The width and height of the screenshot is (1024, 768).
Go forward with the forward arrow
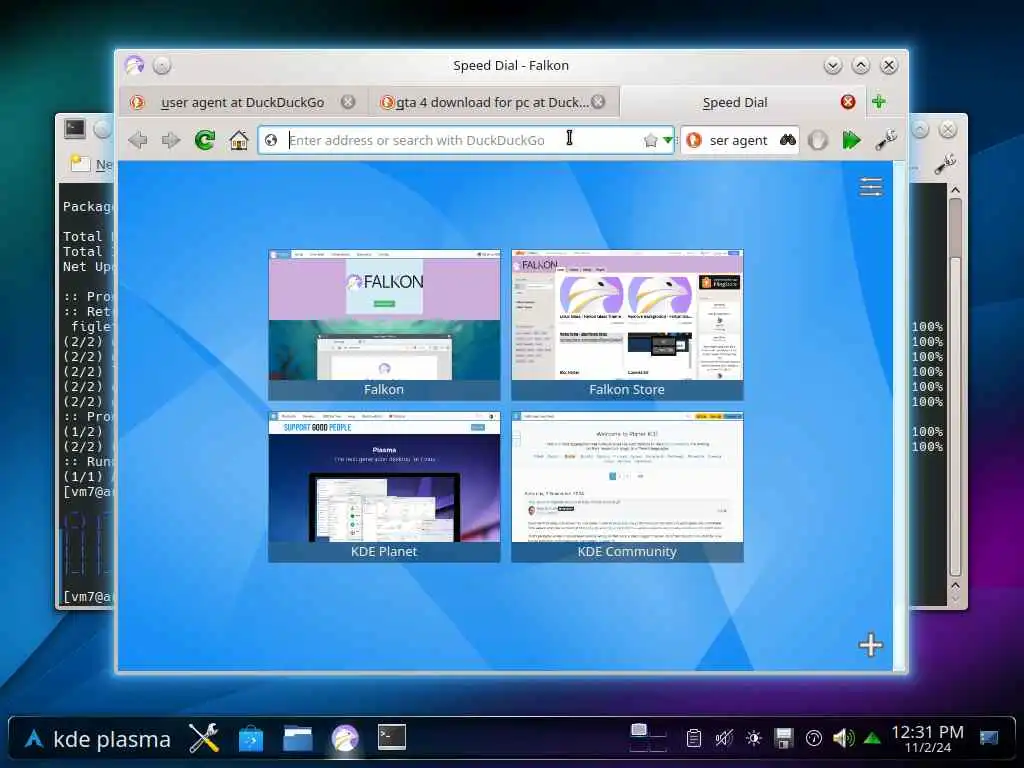(171, 140)
